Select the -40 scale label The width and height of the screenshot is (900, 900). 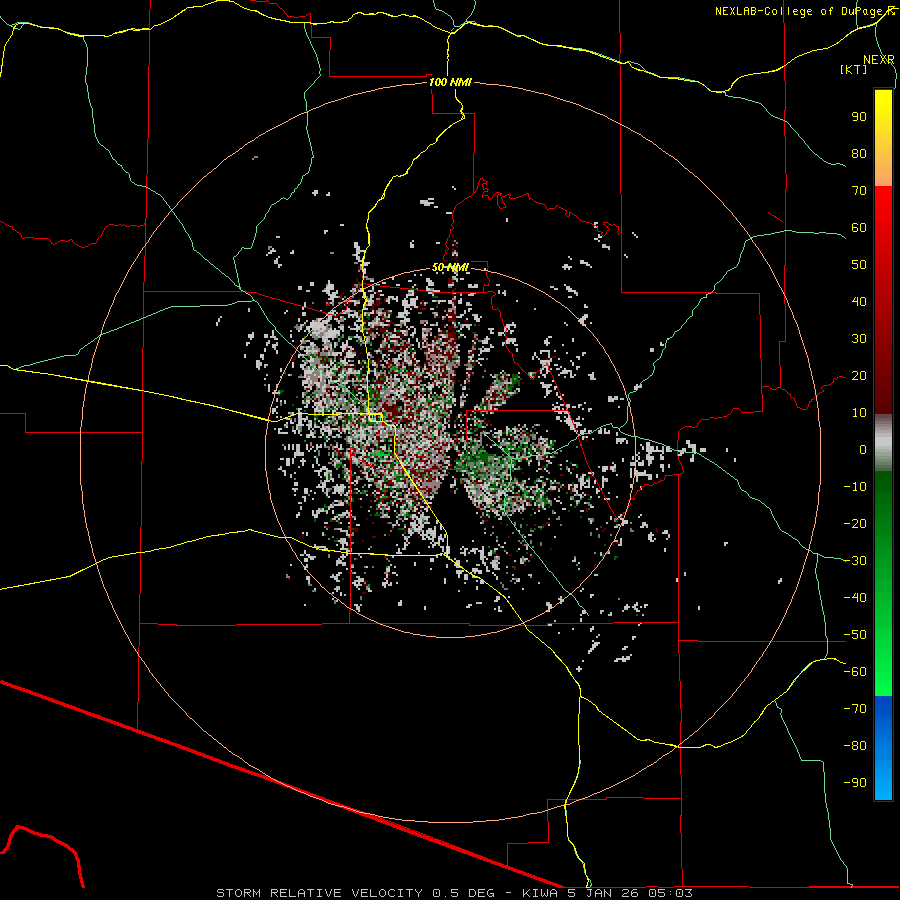tap(855, 598)
